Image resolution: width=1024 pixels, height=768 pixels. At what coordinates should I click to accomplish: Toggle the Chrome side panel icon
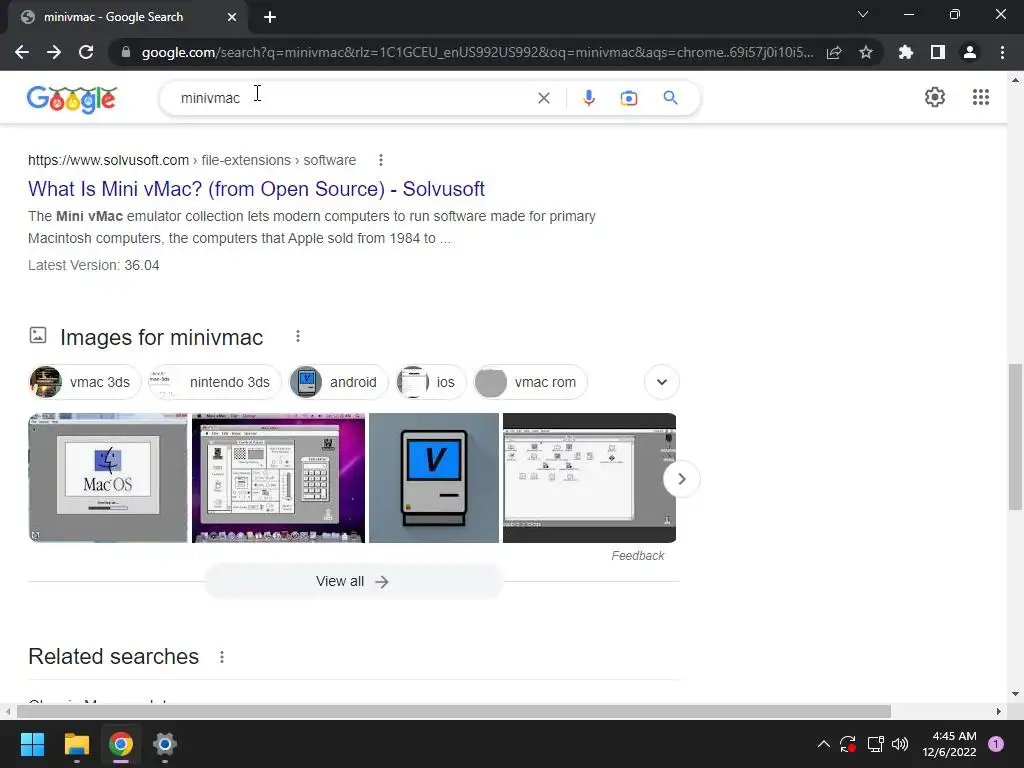pyautogui.click(x=938, y=52)
